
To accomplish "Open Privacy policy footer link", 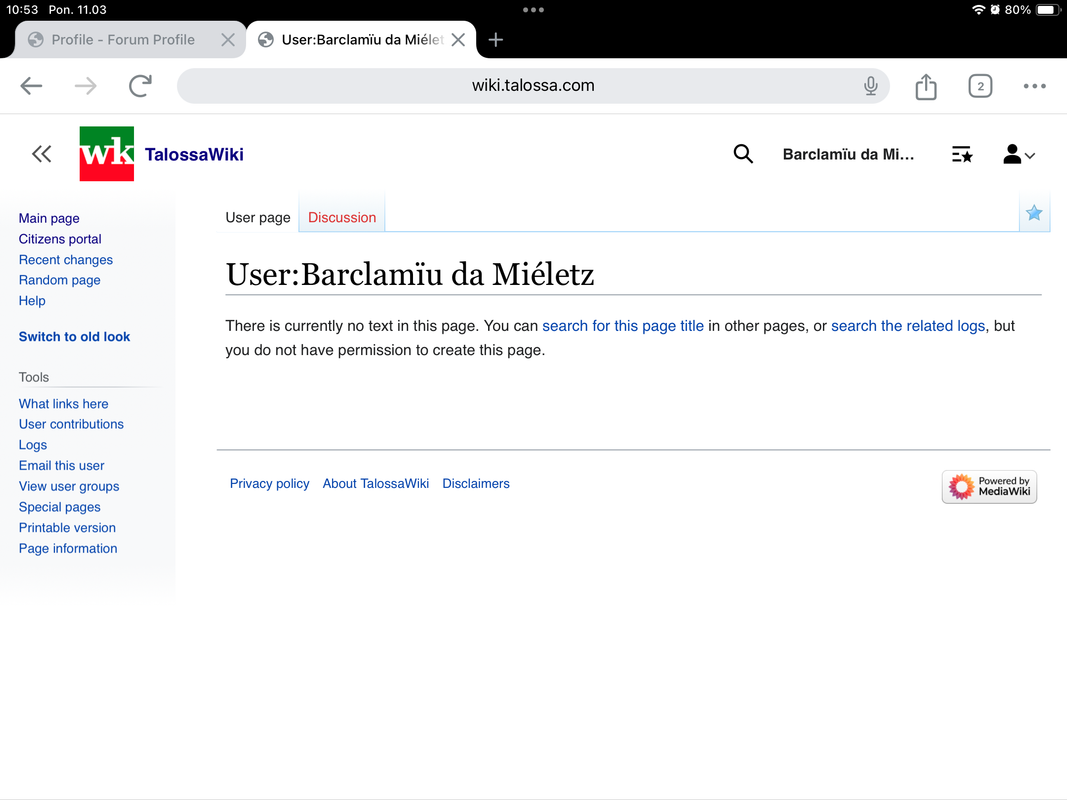I will point(269,484).
